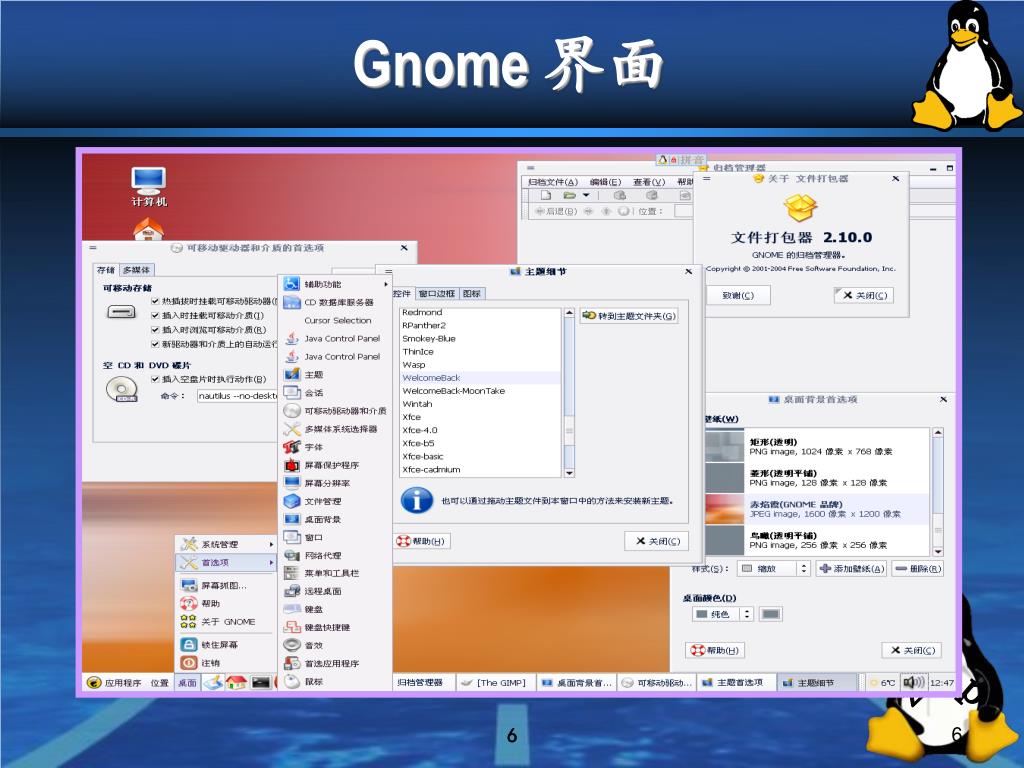
Task: Click the 致谢(C) button
Action: click(x=738, y=295)
